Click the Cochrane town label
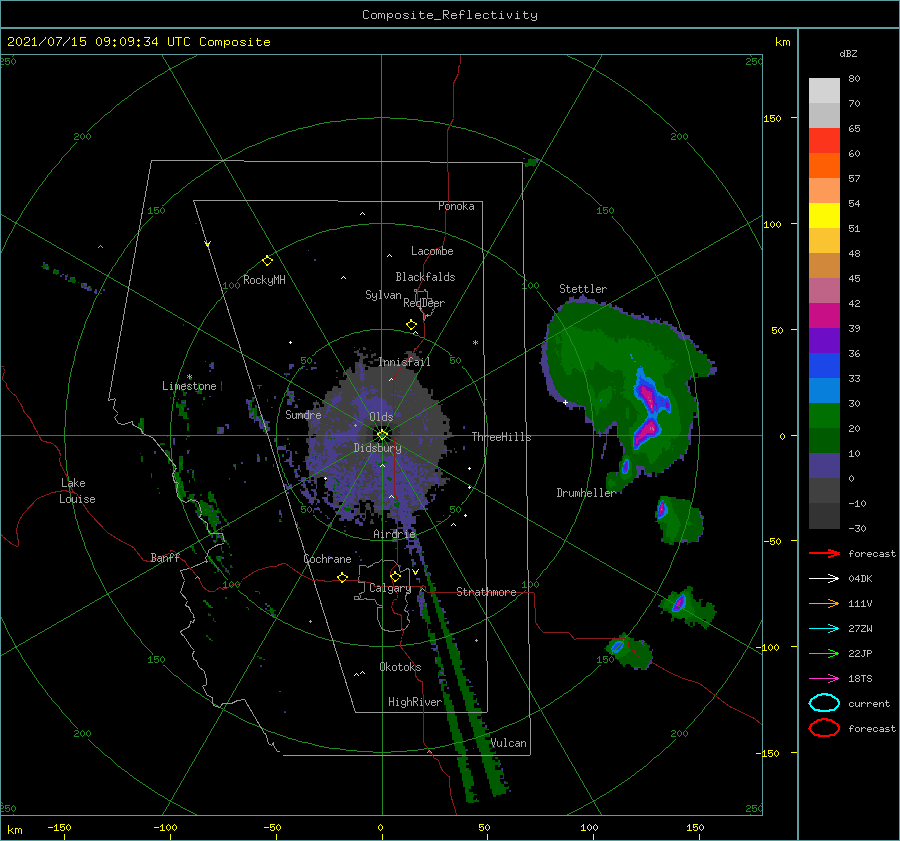The height and width of the screenshot is (841, 900). click(x=327, y=559)
